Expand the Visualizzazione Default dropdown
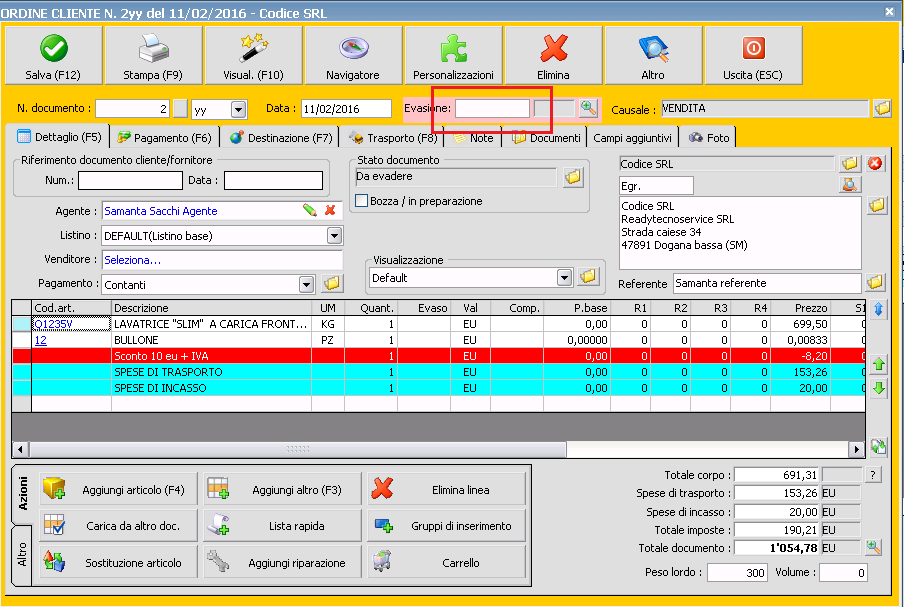 pyautogui.click(x=564, y=277)
